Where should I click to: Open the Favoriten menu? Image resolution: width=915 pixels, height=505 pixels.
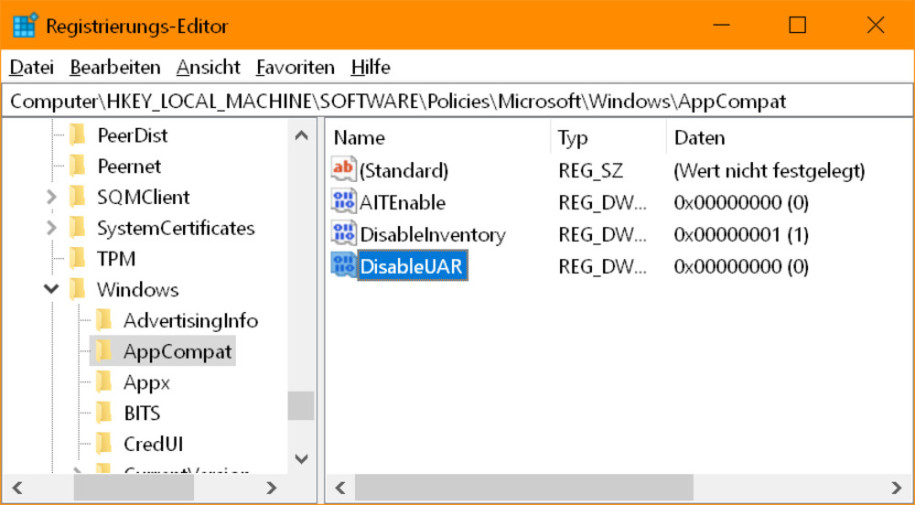(x=295, y=68)
